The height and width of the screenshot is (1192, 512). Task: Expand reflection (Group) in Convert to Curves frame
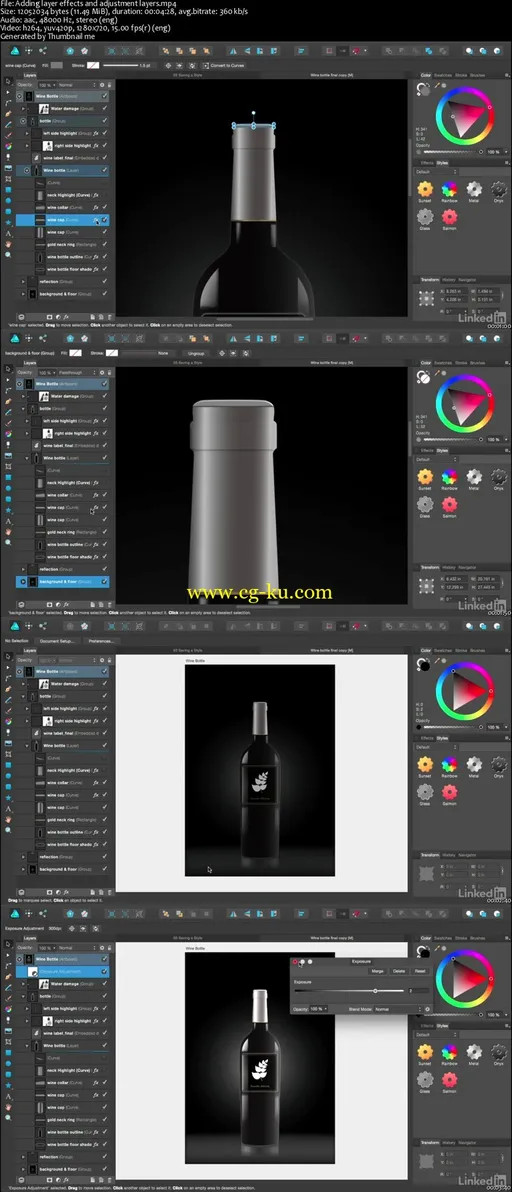[23, 281]
